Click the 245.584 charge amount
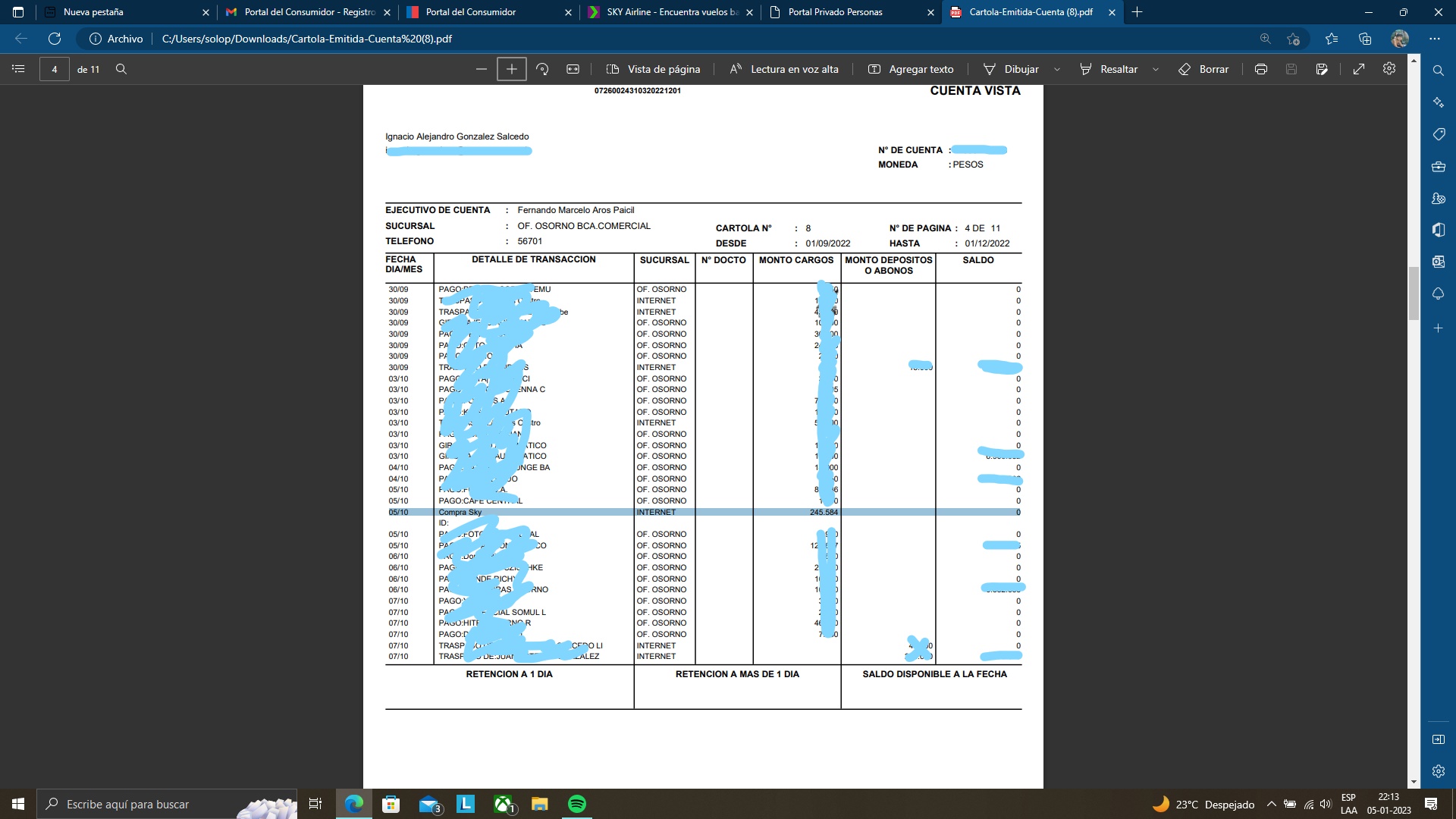Image resolution: width=1456 pixels, height=819 pixels. coord(824,513)
